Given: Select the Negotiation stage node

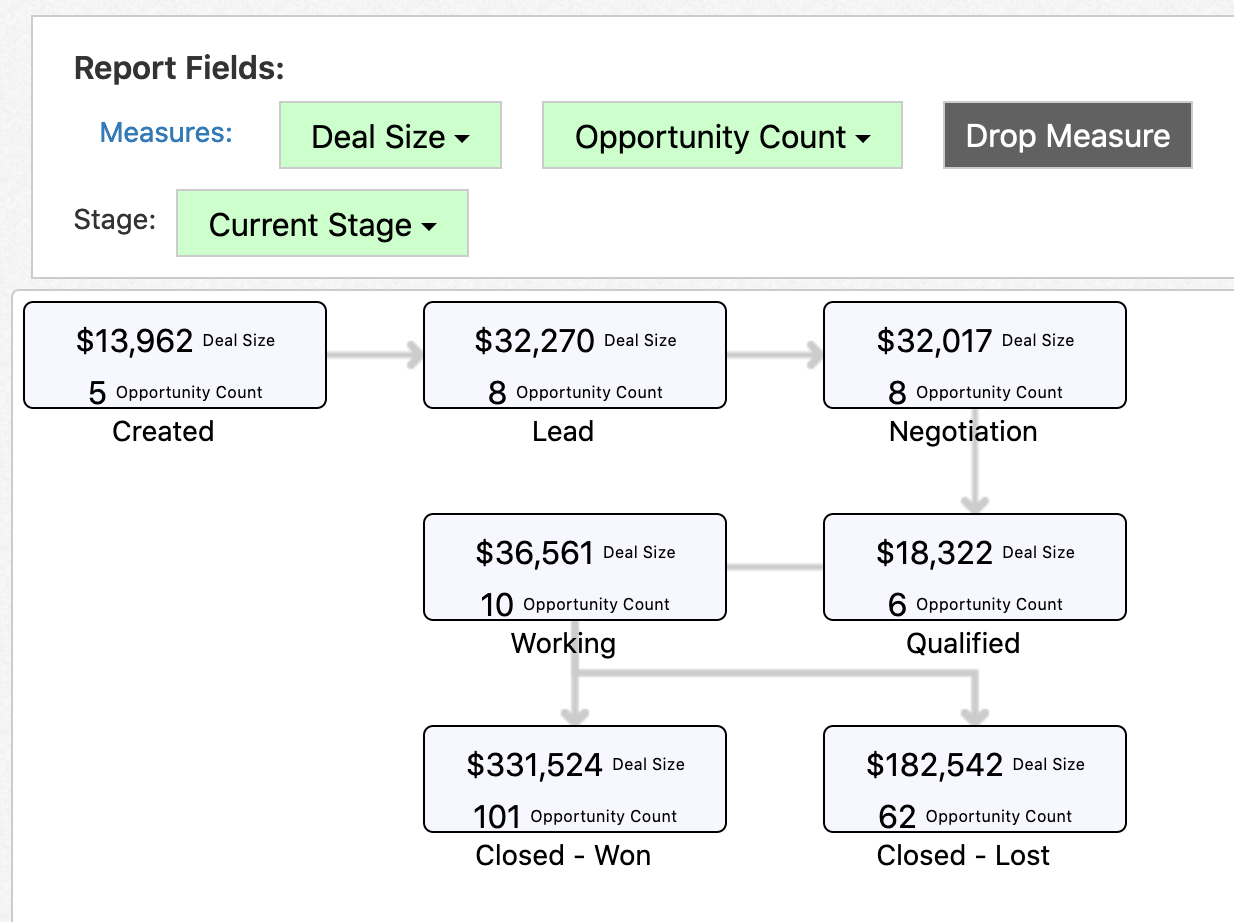Looking at the screenshot, I should [x=974, y=355].
